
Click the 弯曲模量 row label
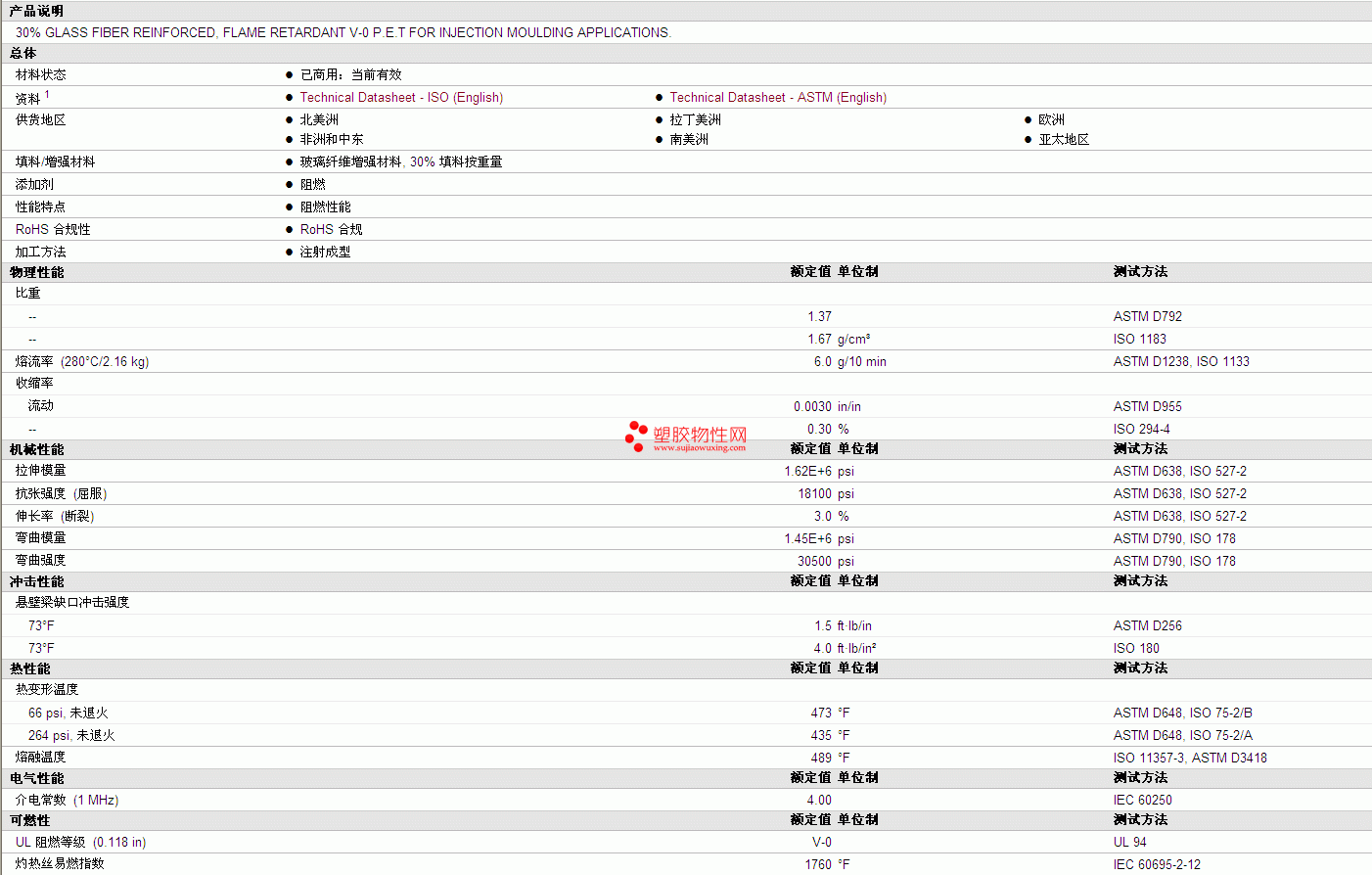[41, 538]
